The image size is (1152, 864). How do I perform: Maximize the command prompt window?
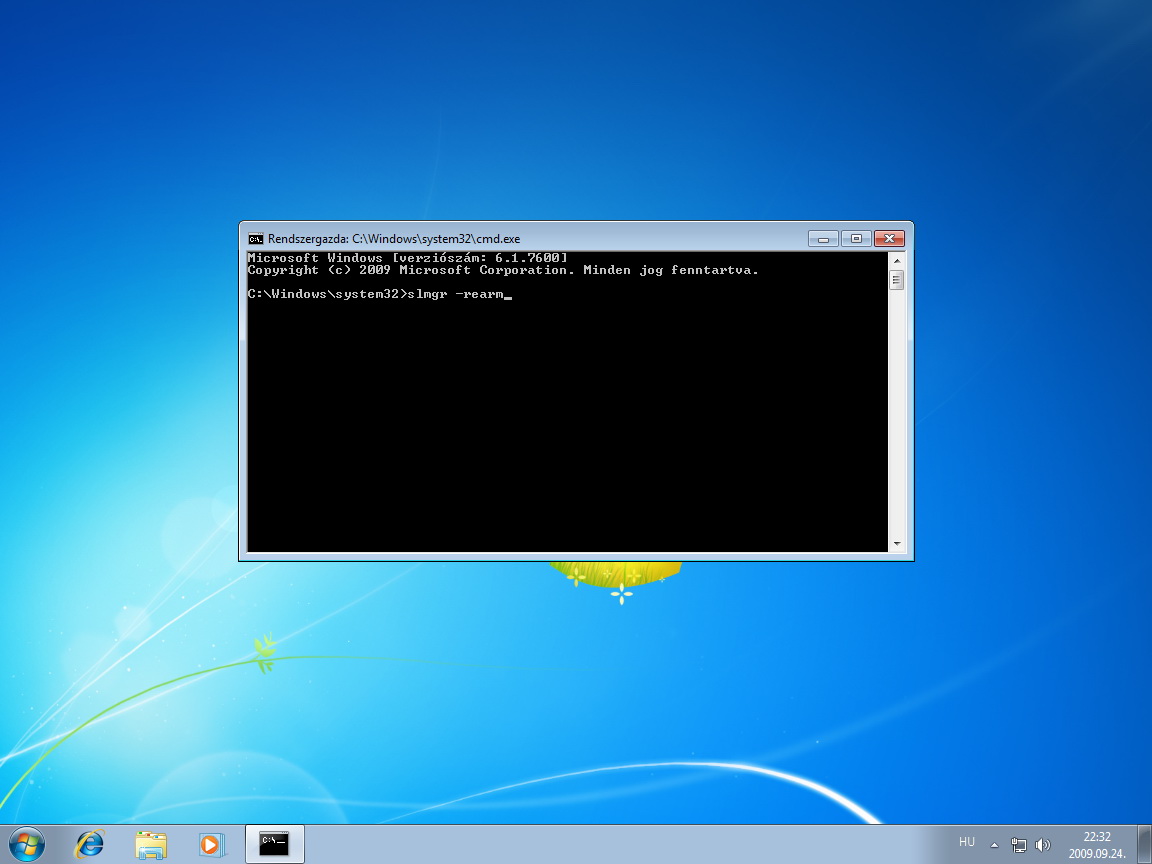[856, 239]
